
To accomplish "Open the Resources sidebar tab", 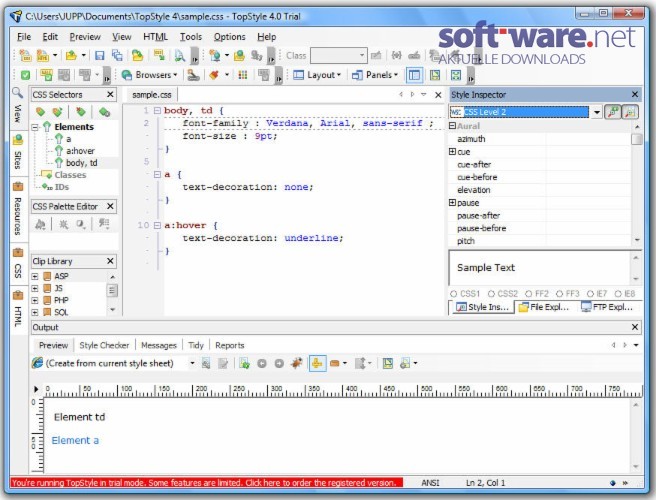I will coord(18,209).
